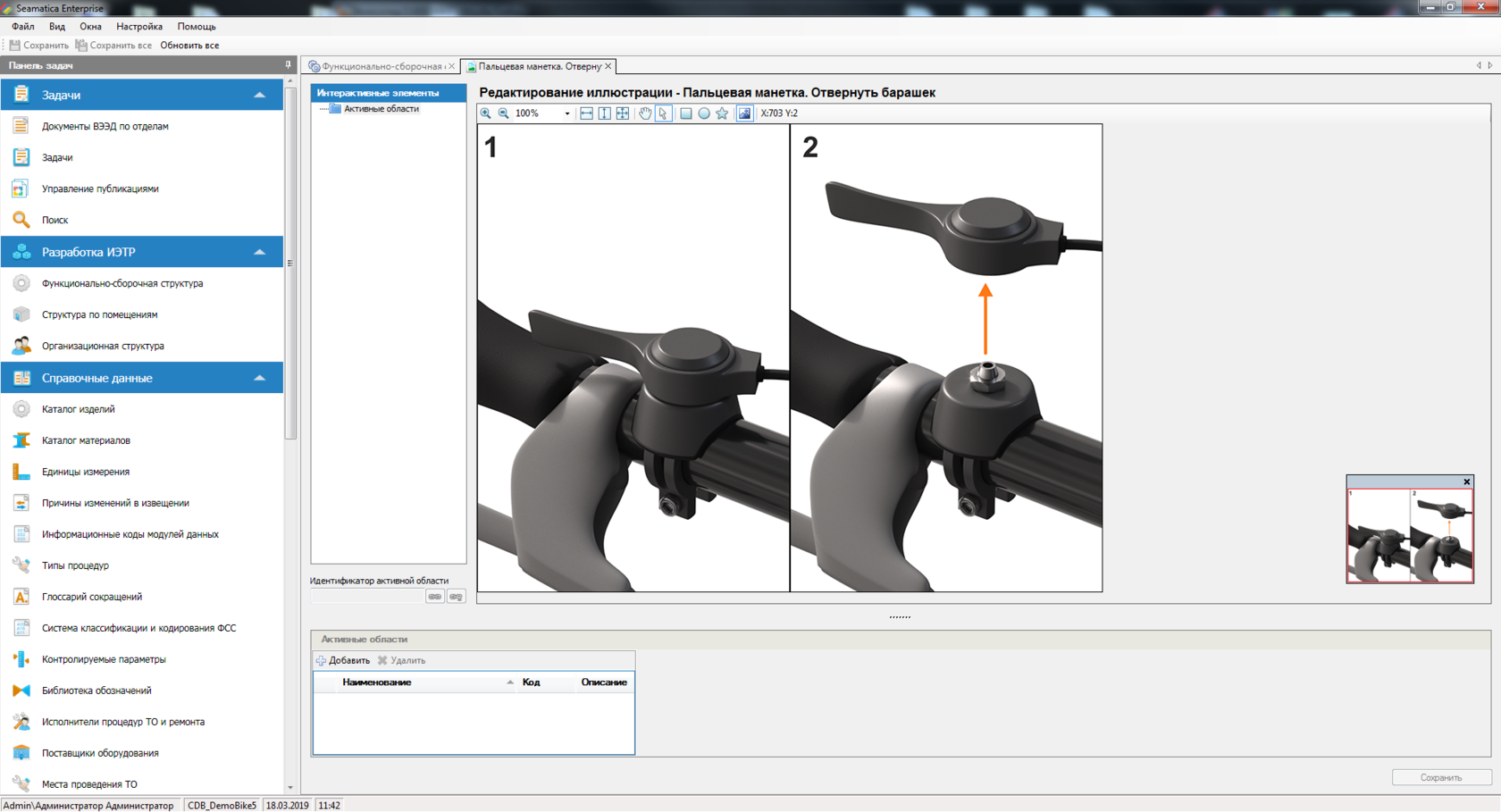Image resolution: width=1501 pixels, height=812 pixels.
Task: Click the Описание column header
Action: [604, 682]
